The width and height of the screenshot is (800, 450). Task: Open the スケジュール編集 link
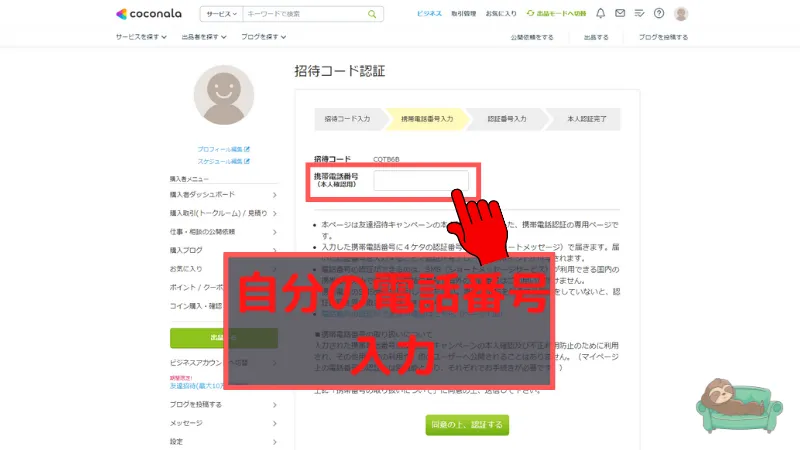(x=223, y=161)
